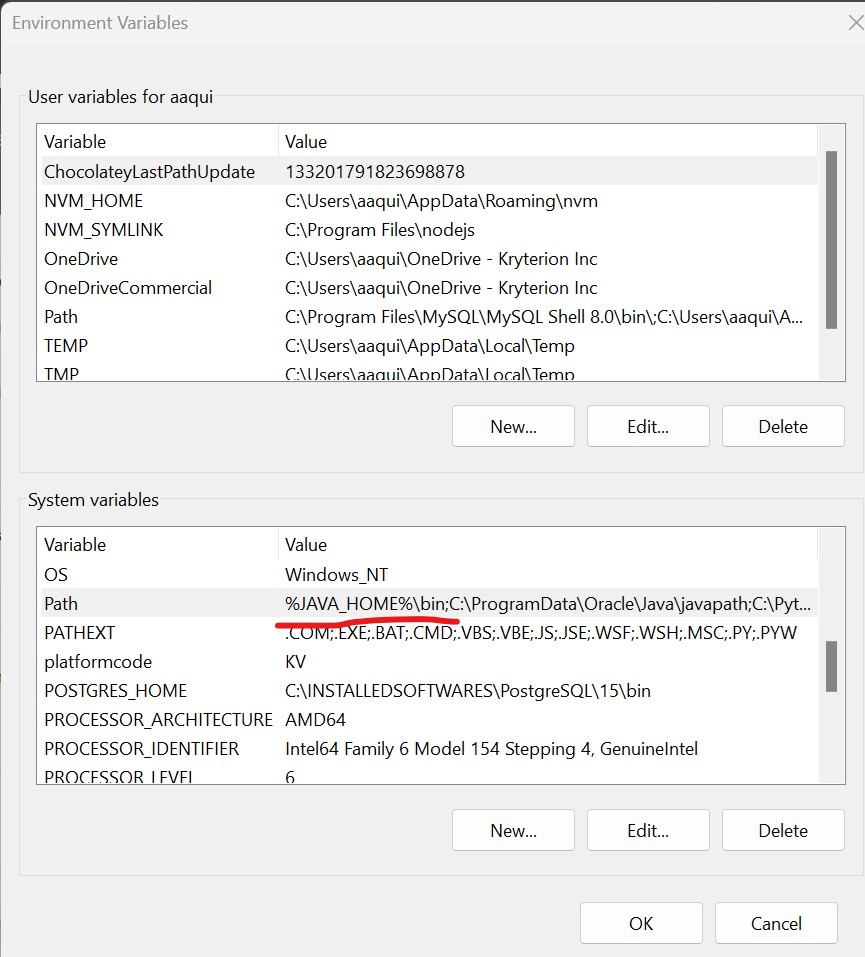This screenshot has height=957, width=865.
Task: Cancel the Environment Variables dialog
Action: (x=776, y=923)
